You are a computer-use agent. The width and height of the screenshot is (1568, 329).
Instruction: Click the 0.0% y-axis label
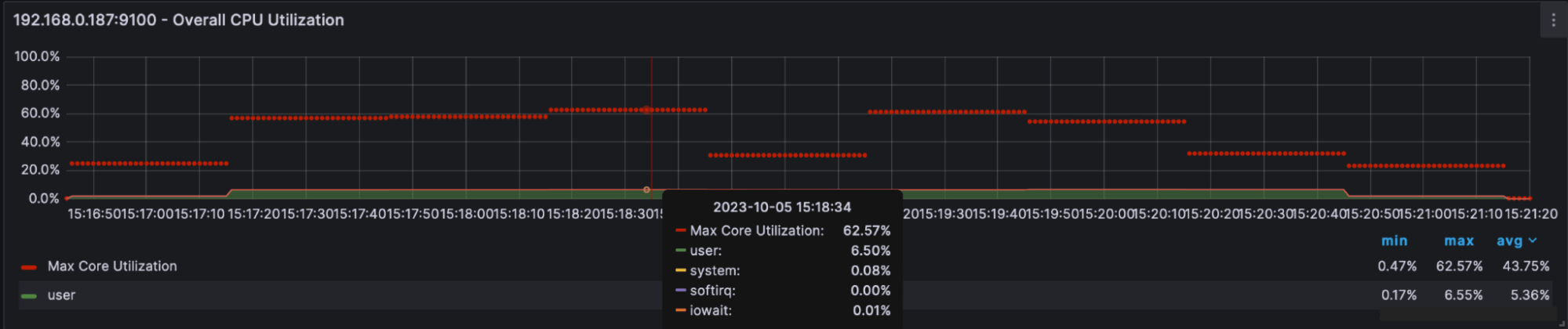coord(44,198)
